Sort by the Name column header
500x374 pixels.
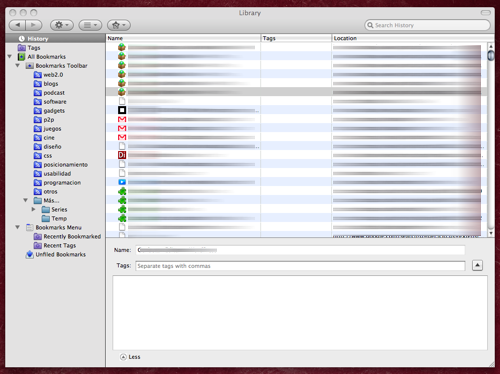[x=183, y=38]
